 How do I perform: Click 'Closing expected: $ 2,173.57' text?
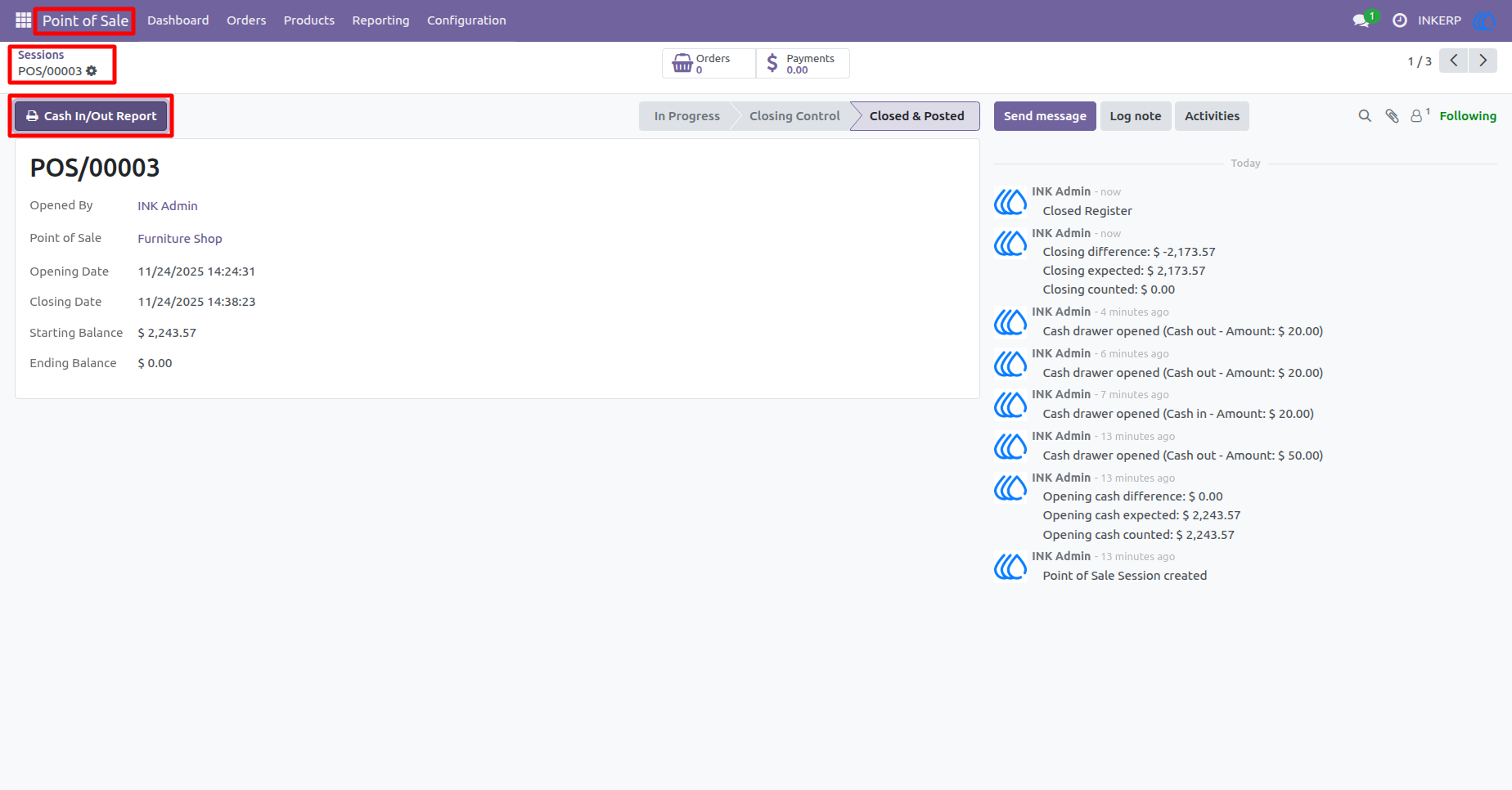(x=1124, y=271)
